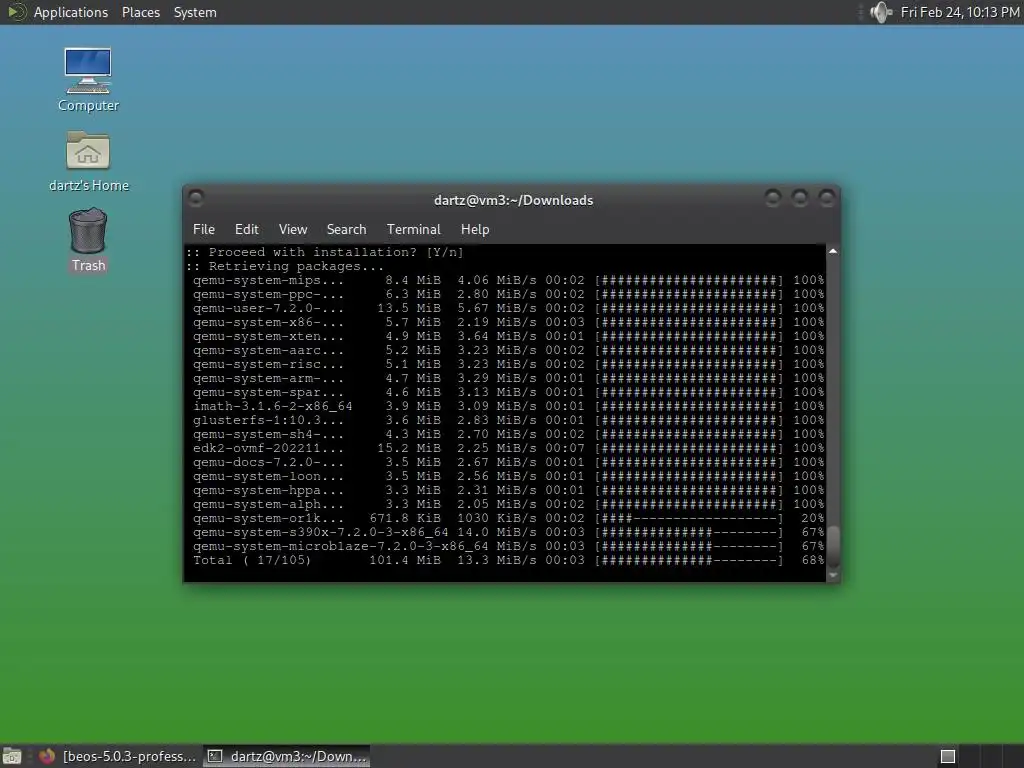The height and width of the screenshot is (768, 1024).
Task: Click the terminal scrollbar thumb
Action: point(833,546)
